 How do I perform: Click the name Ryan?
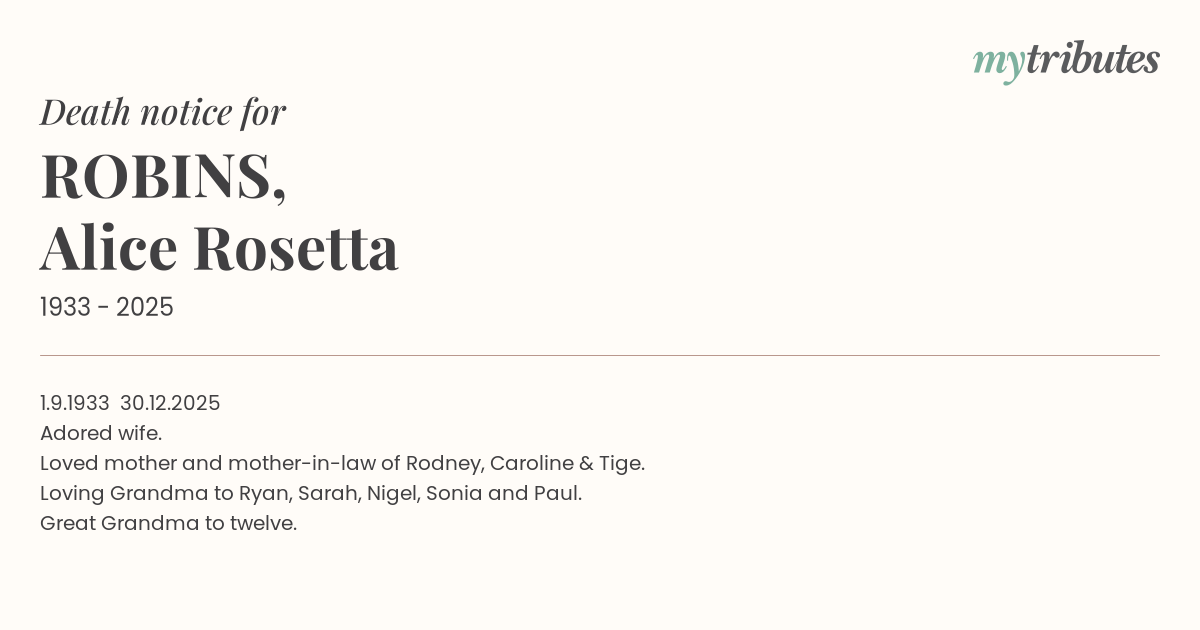[262, 493]
